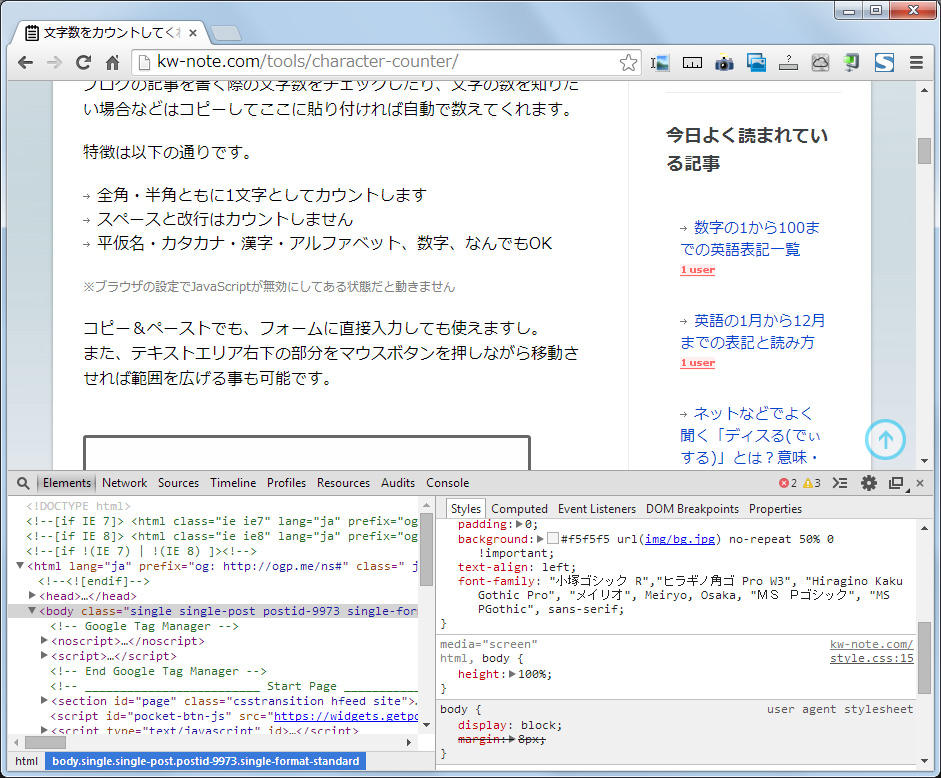Click the camera screenshot extension icon
Screen dimensions: 941x778
(724, 62)
